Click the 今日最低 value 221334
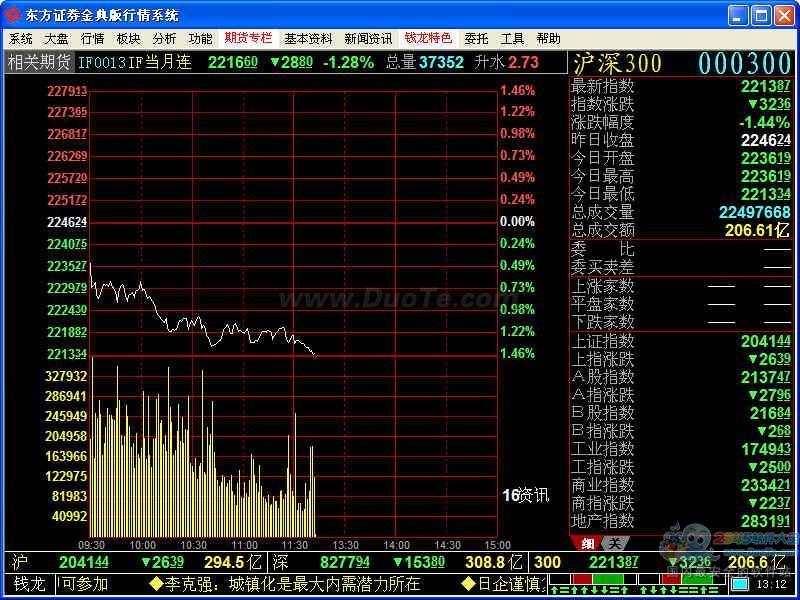Screen dimensions: 800x600 pos(765,194)
